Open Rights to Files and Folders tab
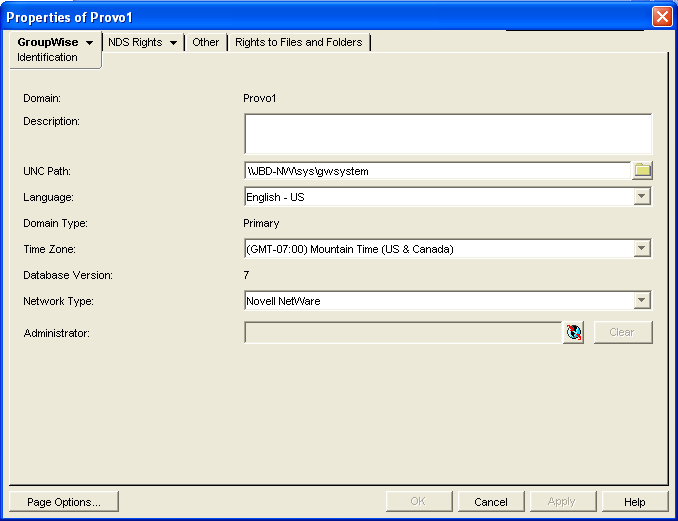This screenshot has width=678, height=521. pos(298,42)
